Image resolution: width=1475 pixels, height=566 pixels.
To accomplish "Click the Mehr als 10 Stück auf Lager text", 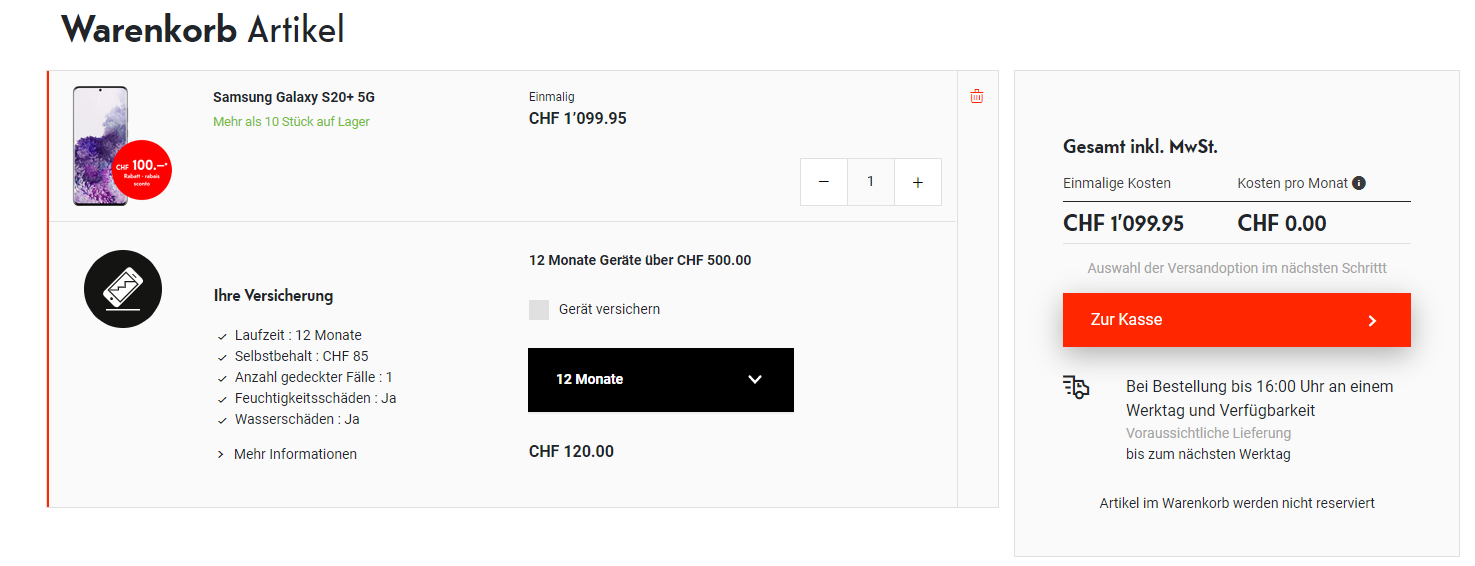I will coord(291,122).
